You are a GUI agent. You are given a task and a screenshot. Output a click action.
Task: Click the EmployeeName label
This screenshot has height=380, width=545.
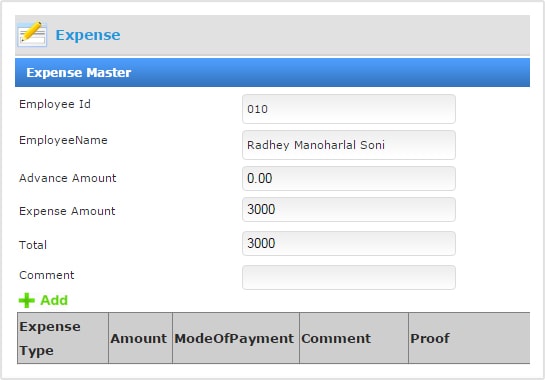tap(63, 140)
